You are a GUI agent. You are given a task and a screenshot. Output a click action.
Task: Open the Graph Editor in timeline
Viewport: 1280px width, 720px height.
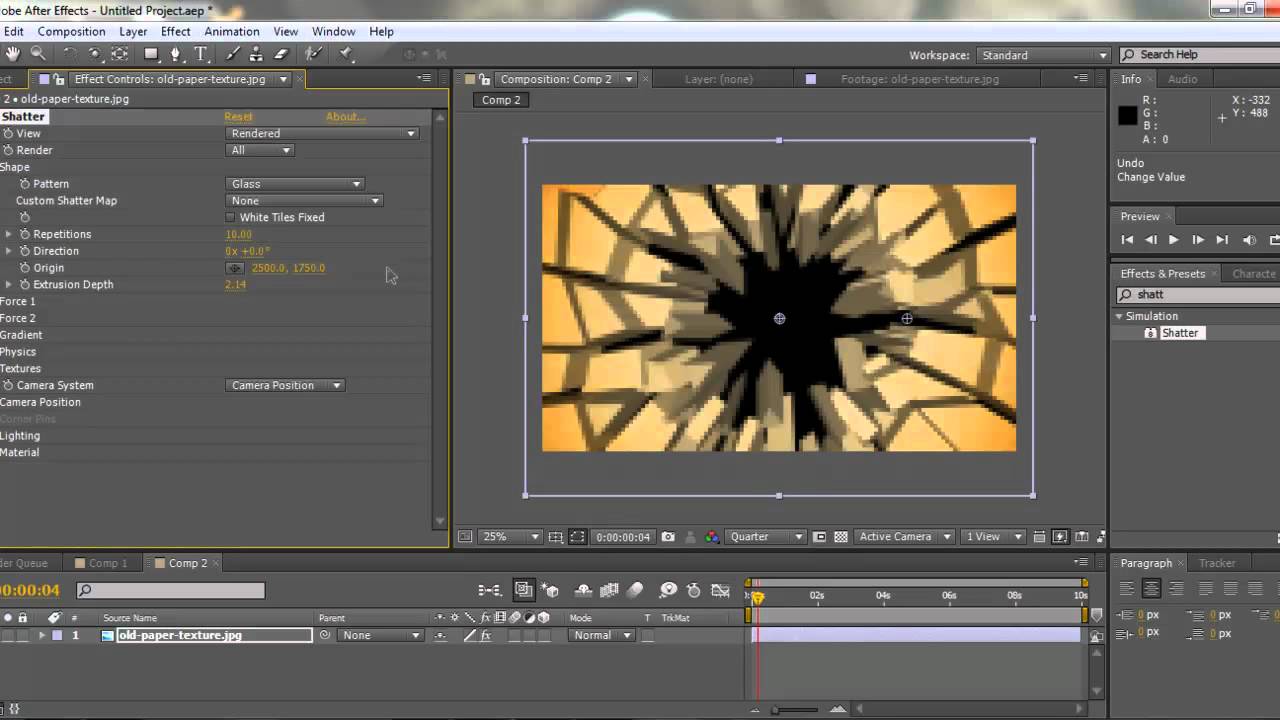coord(720,591)
